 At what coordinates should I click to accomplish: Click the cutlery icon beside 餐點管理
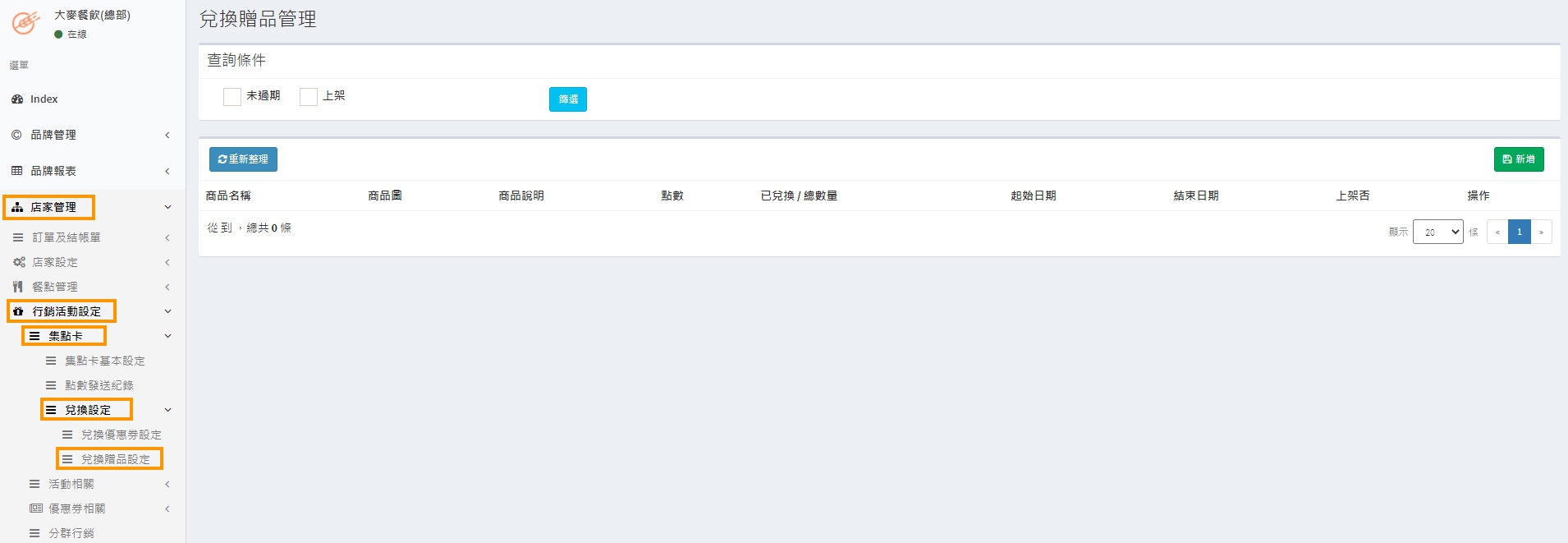click(18, 287)
